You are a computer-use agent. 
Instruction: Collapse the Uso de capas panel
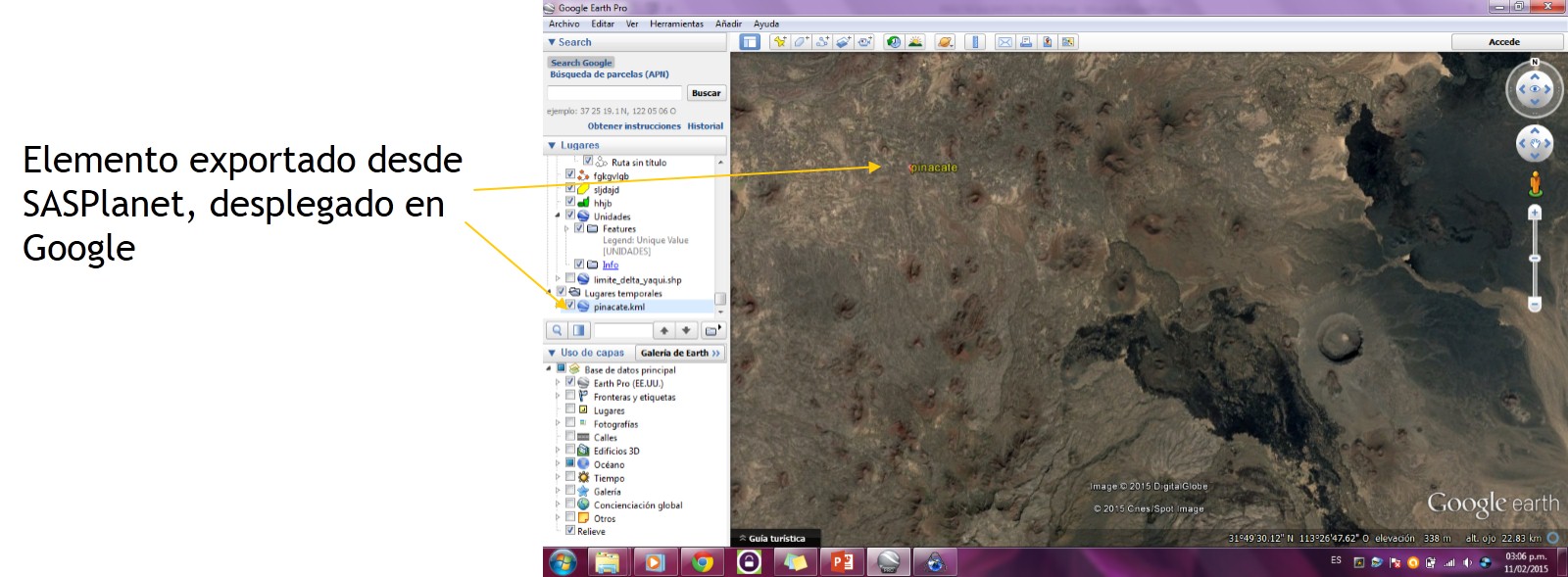(x=552, y=353)
